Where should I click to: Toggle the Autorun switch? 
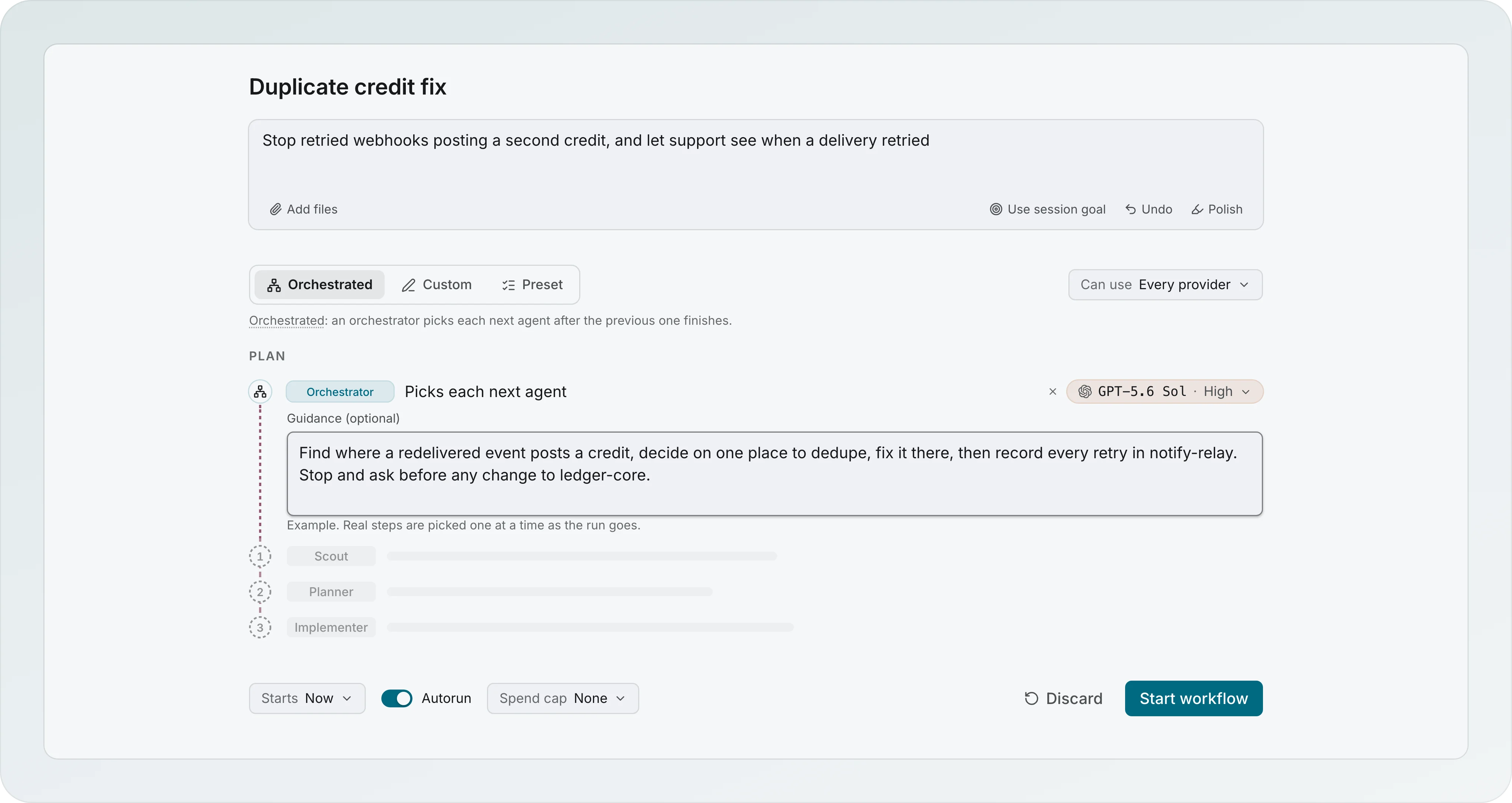click(x=397, y=698)
